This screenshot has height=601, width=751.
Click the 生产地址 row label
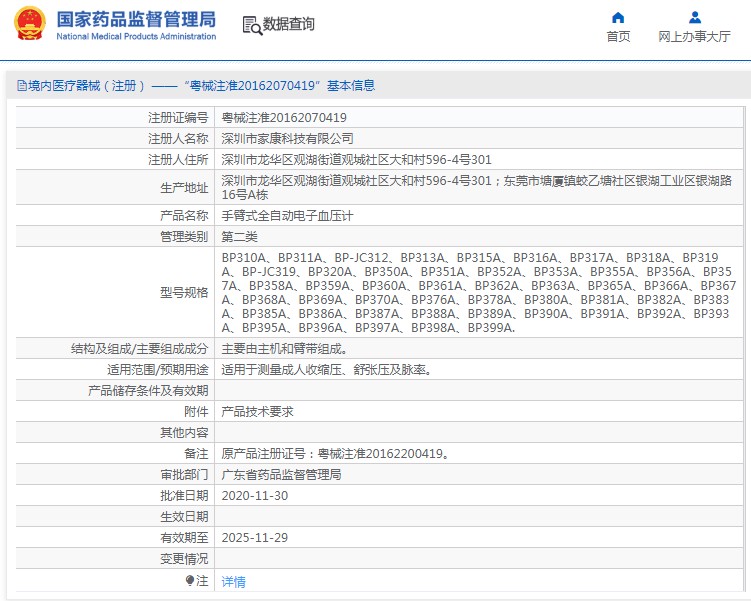(184, 188)
